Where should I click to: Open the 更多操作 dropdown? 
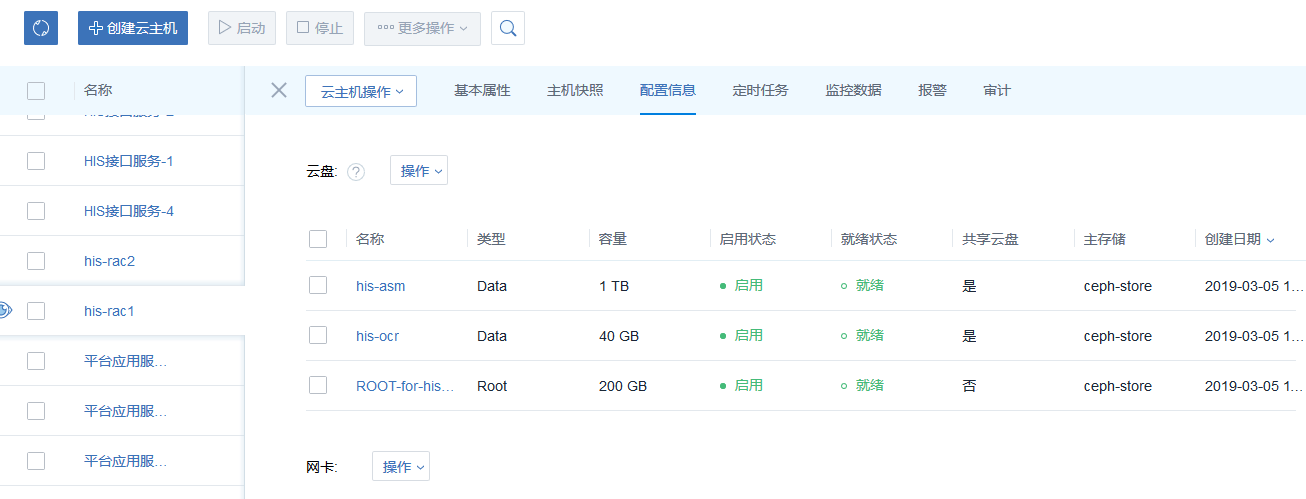tap(422, 28)
